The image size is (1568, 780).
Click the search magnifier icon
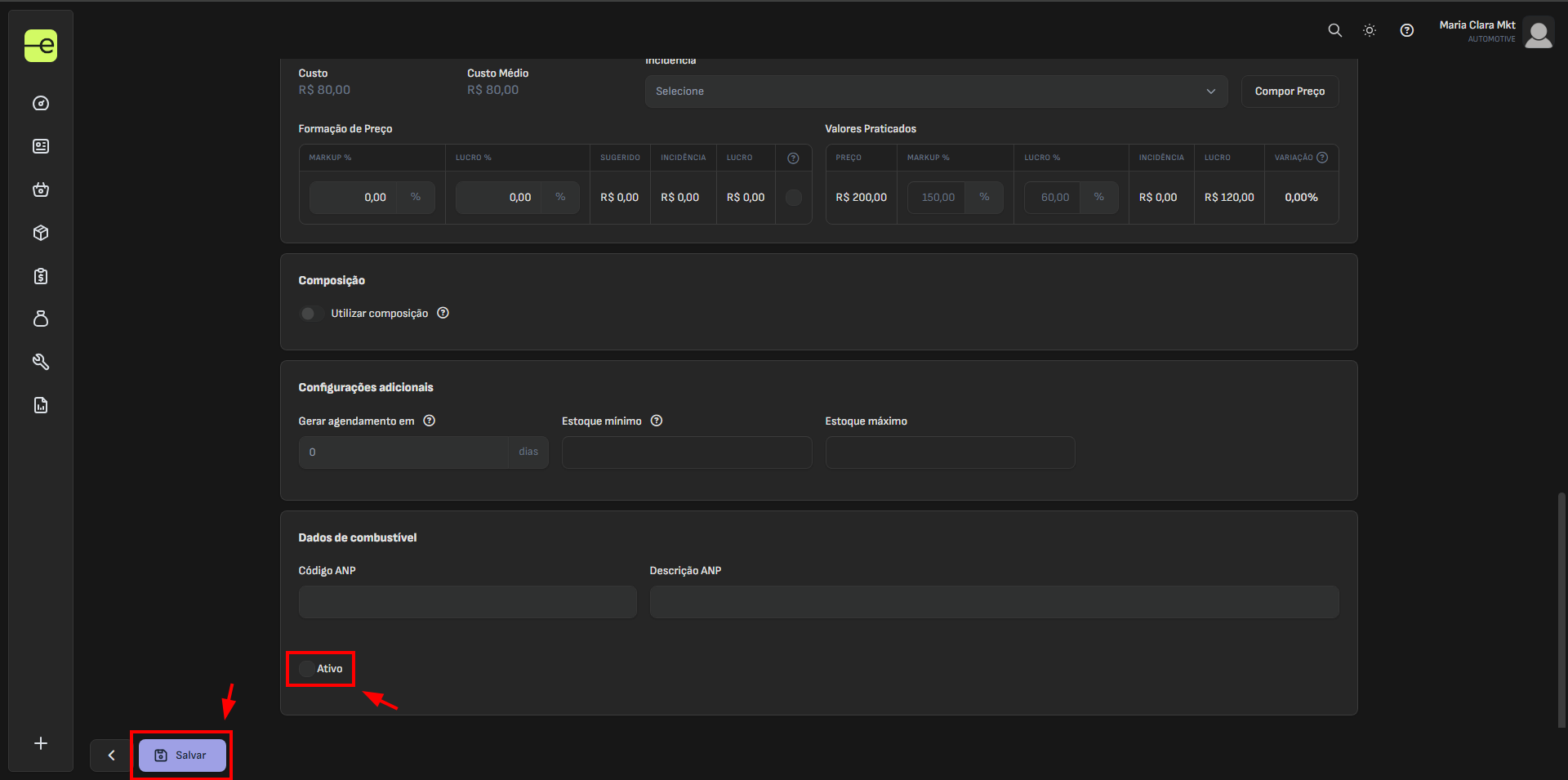[x=1334, y=30]
